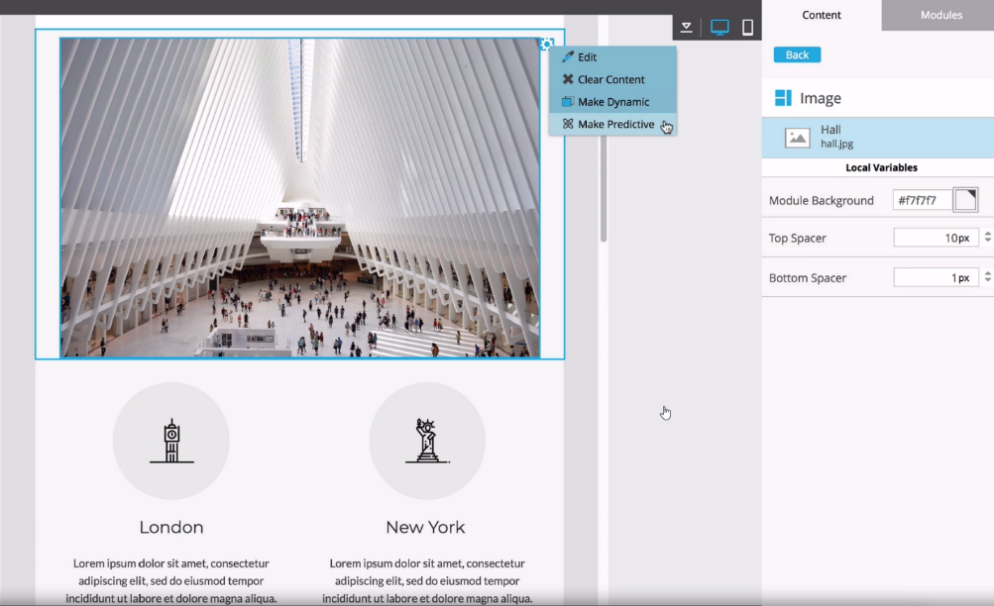Viewport: 994px width, 606px height.
Task: Switch to mobile preview mode
Action: [747, 28]
